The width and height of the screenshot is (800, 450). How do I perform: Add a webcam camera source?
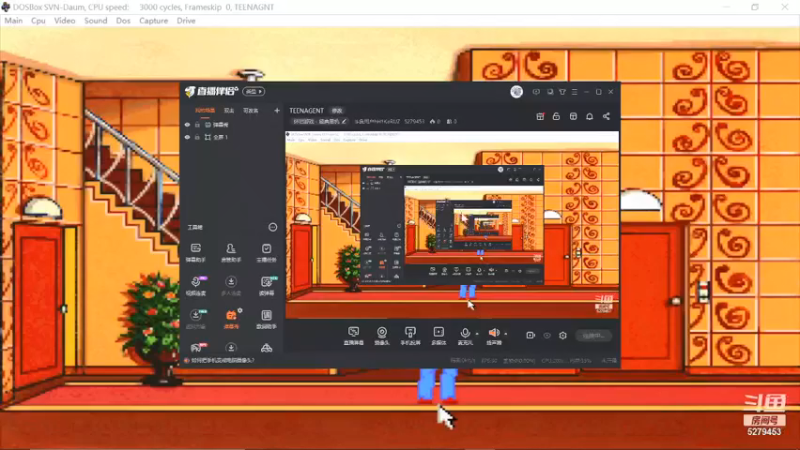[382, 336]
